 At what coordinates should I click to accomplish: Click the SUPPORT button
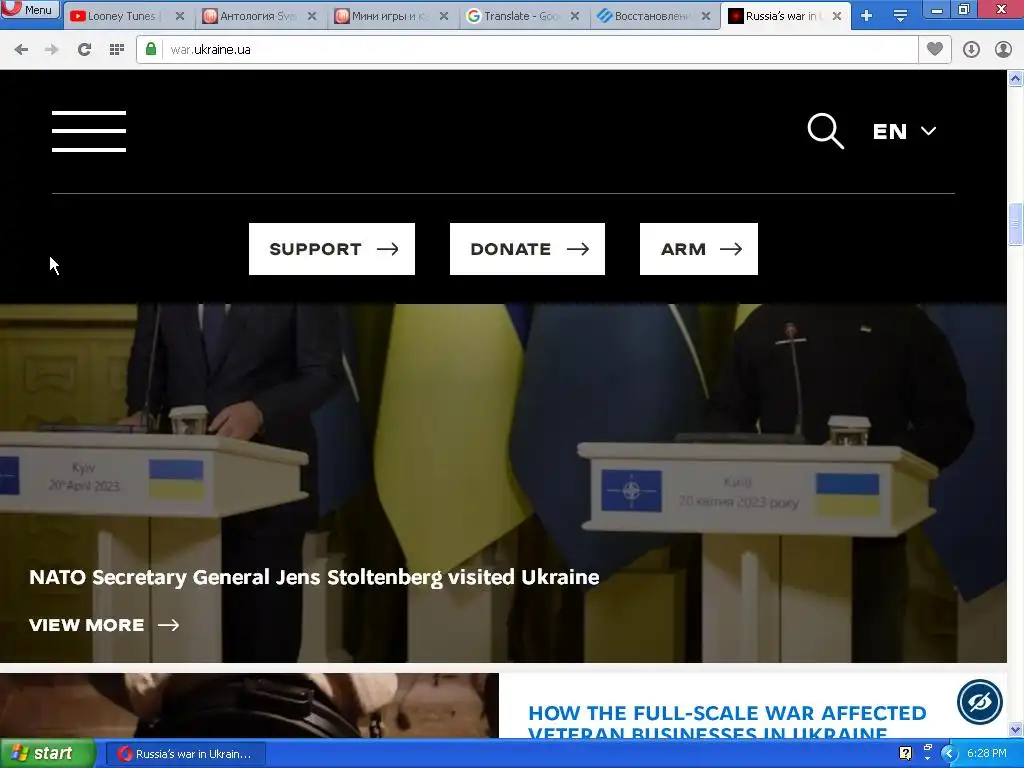coord(332,249)
